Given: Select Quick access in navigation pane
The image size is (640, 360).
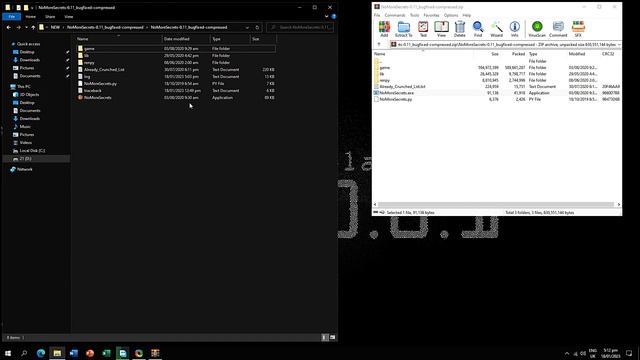Looking at the screenshot, I should [x=28, y=44].
